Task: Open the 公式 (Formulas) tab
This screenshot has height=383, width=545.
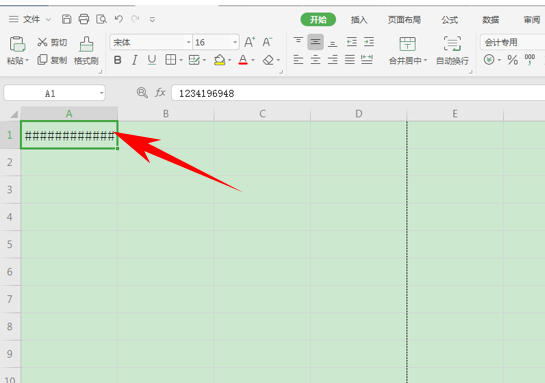Action: pos(449,20)
